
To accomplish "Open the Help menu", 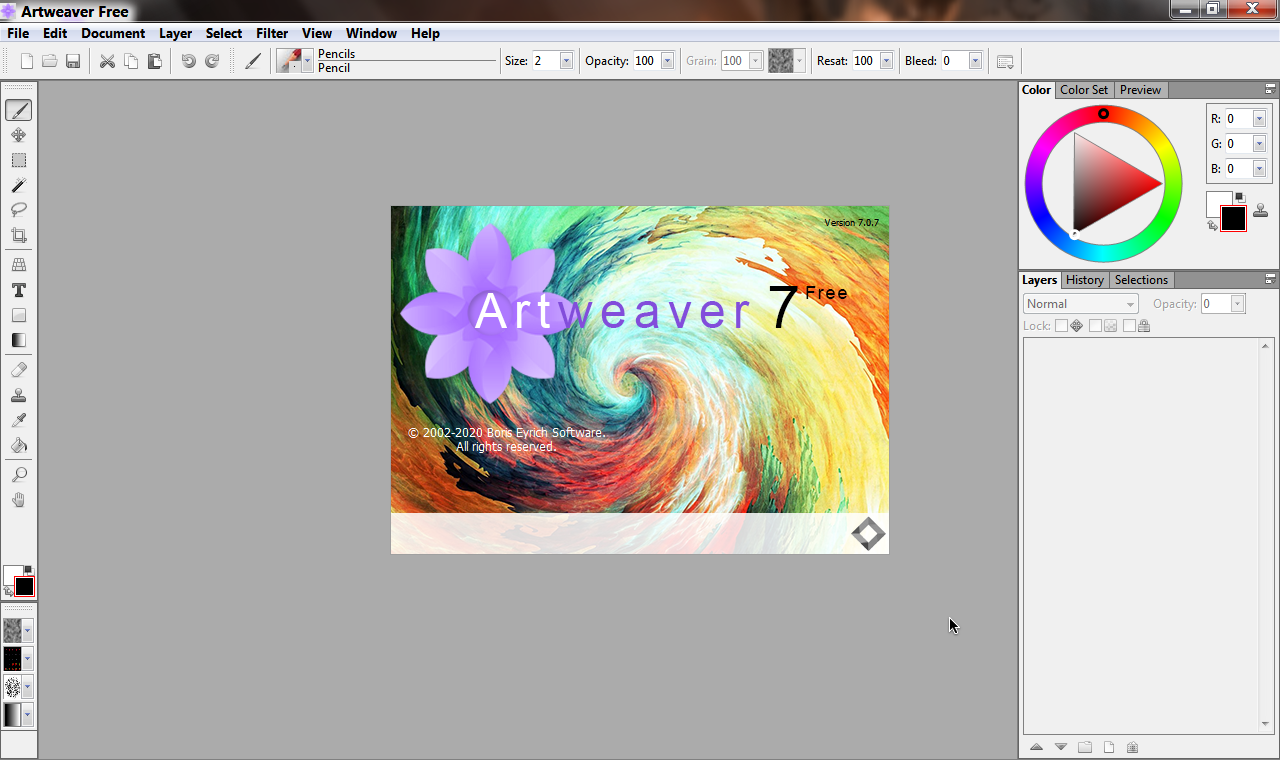I will tap(425, 33).
